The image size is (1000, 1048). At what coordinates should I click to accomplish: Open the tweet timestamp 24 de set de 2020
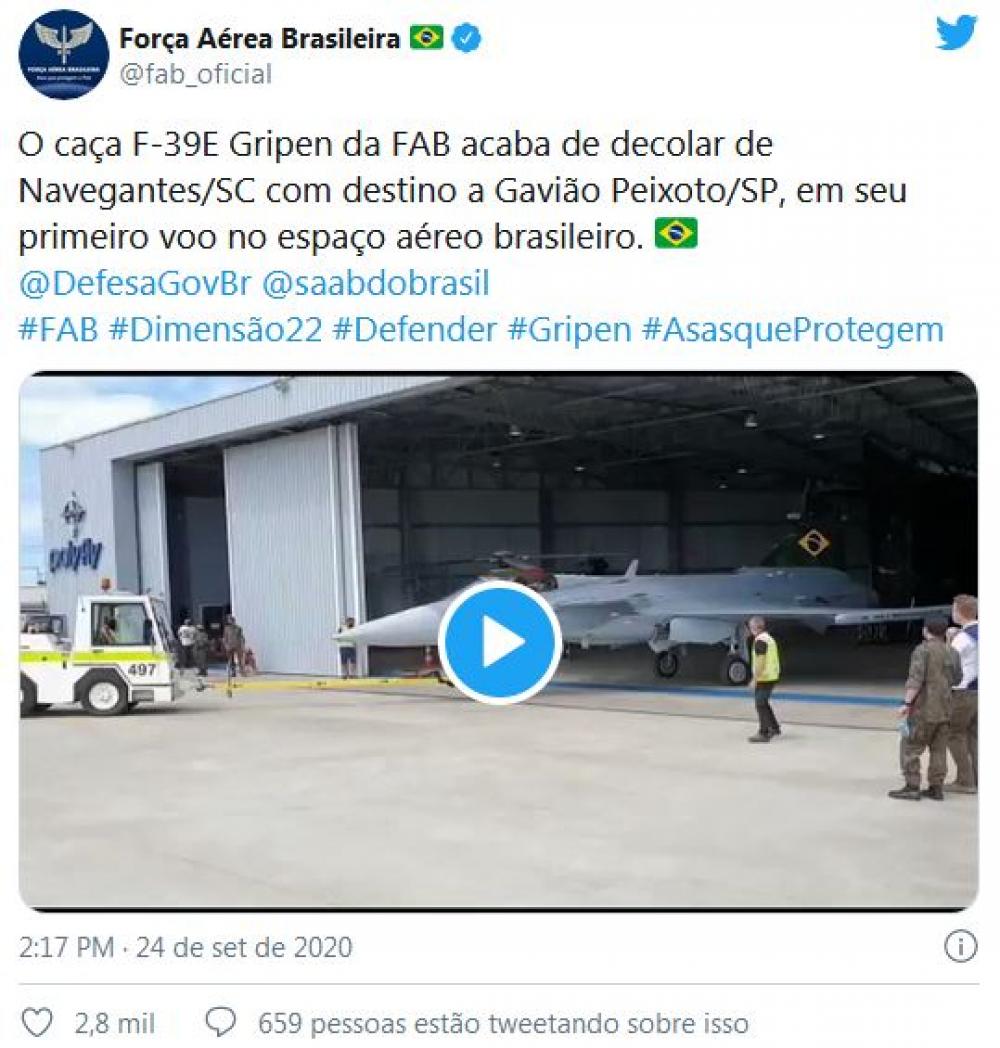coord(244,947)
